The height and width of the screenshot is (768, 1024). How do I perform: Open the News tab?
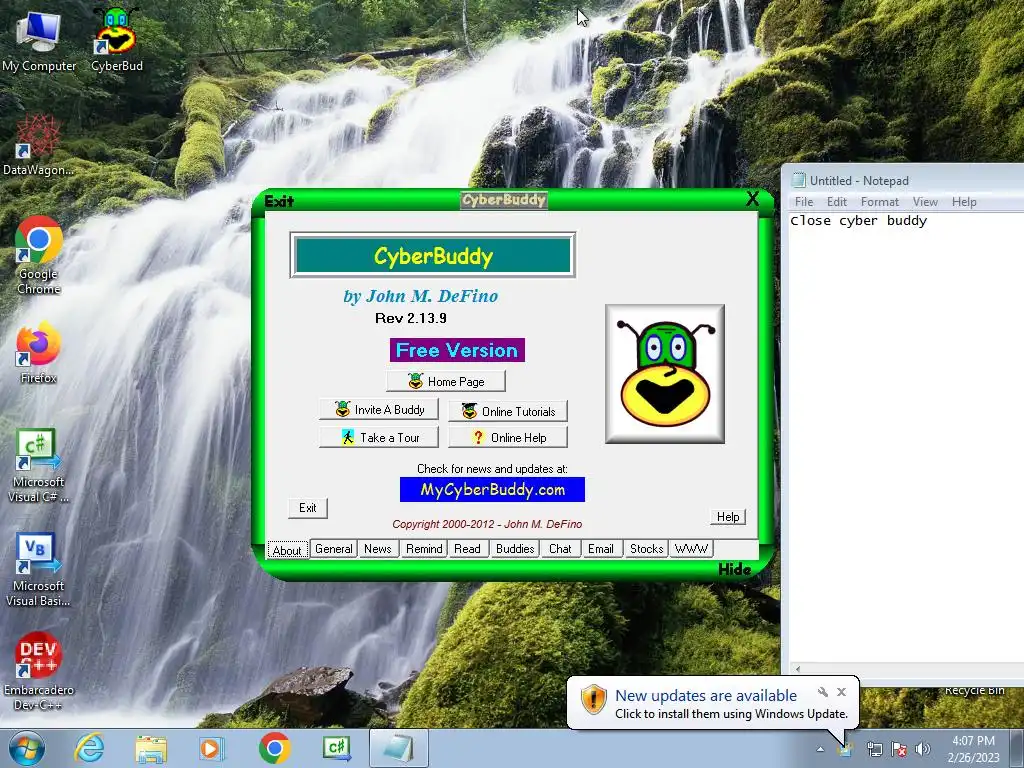point(377,549)
